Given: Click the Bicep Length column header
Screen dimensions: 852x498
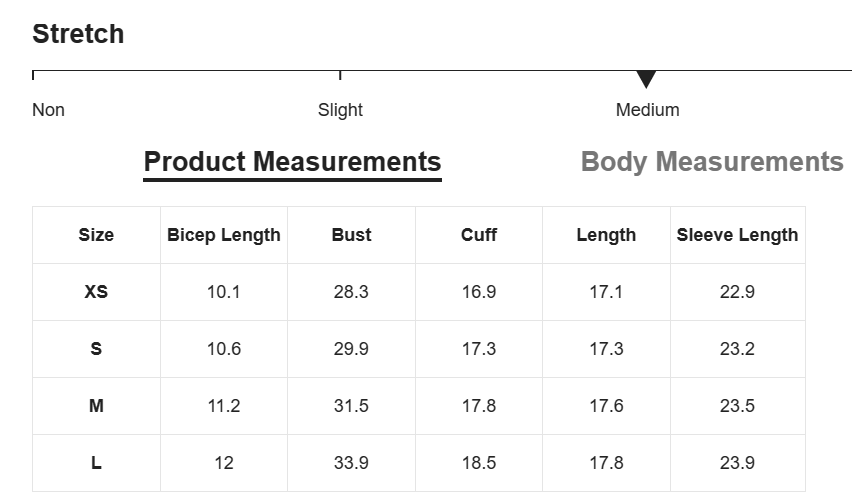Looking at the screenshot, I should coord(224,235).
